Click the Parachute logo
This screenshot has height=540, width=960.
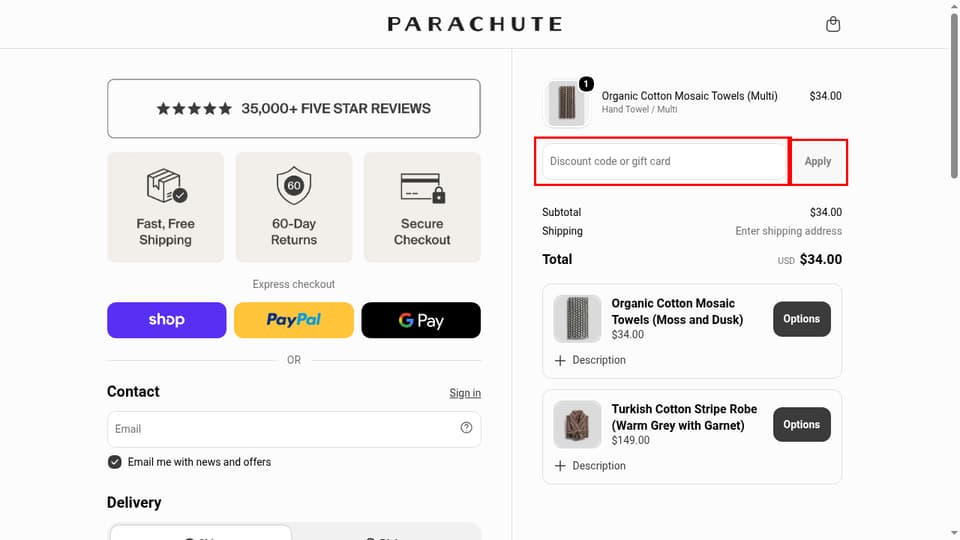pyautogui.click(x=475, y=24)
